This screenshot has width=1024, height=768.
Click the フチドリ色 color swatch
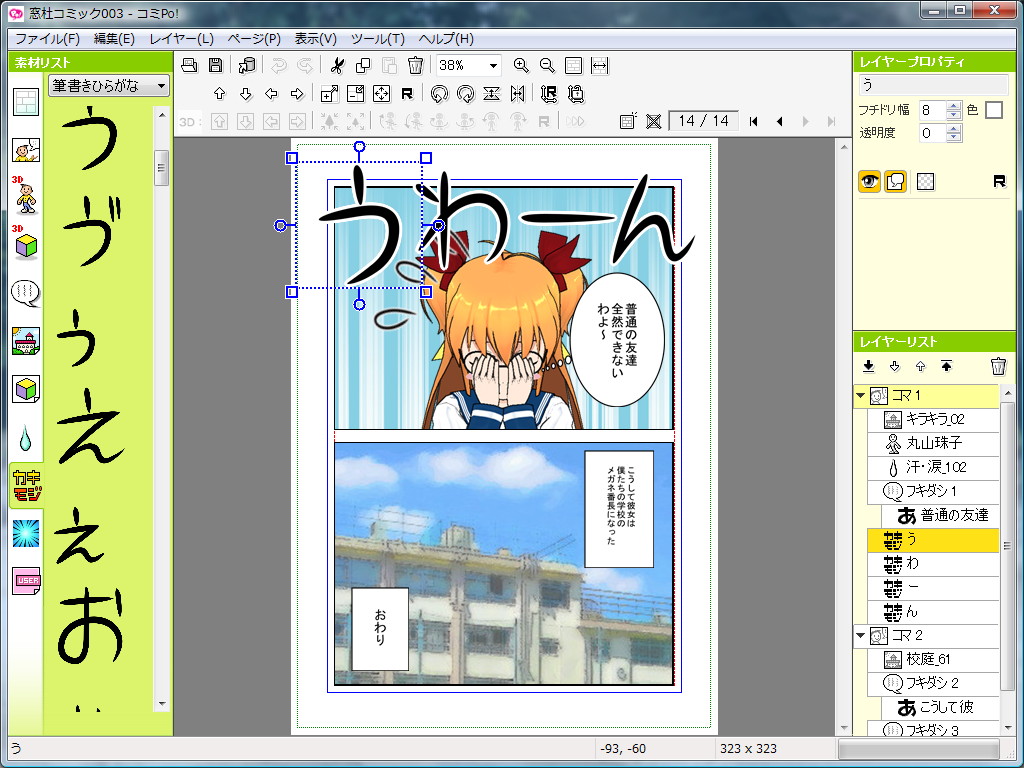[x=994, y=110]
